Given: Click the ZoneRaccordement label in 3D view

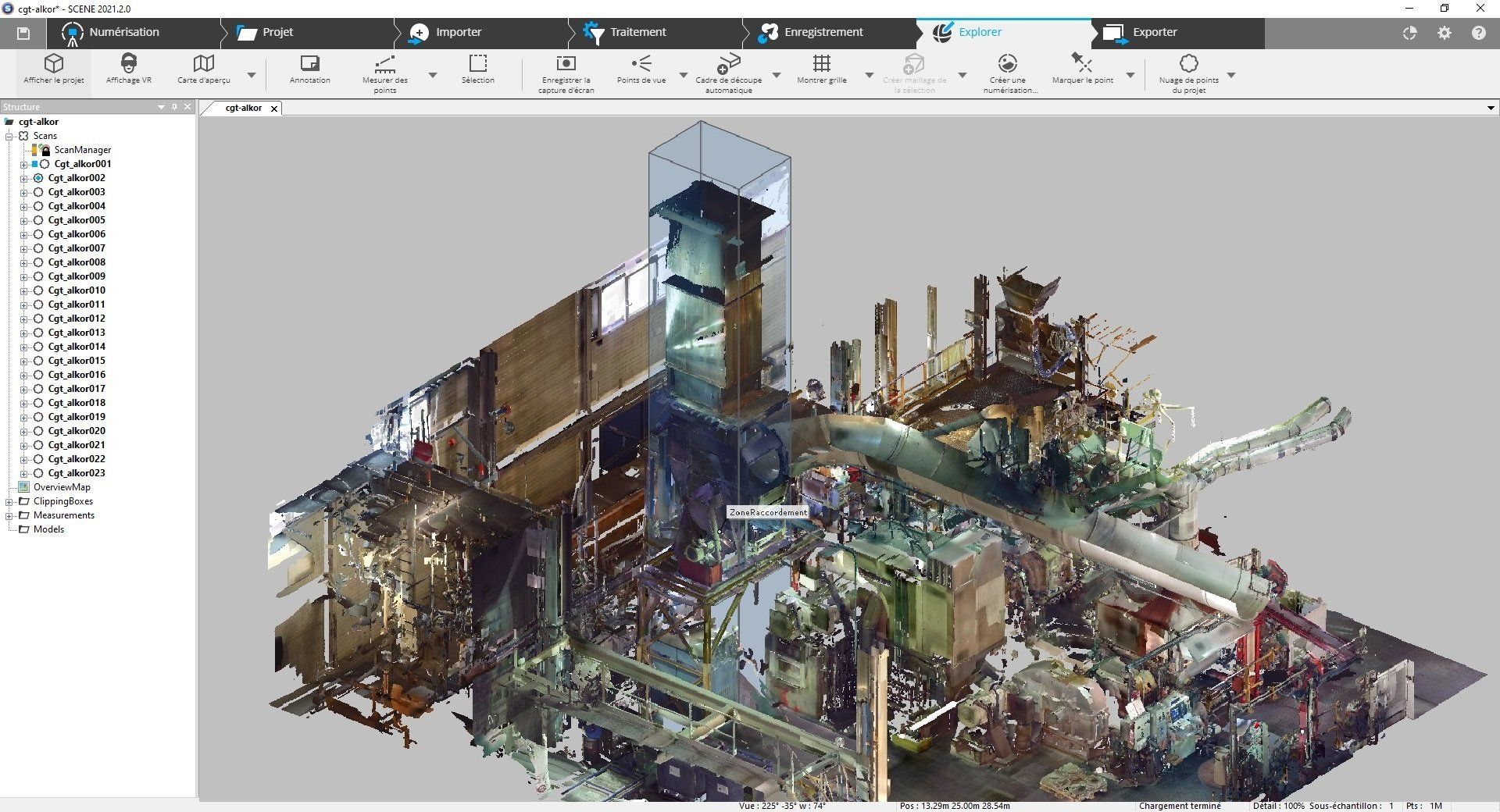Looking at the screenshot, I should (767, 512).
